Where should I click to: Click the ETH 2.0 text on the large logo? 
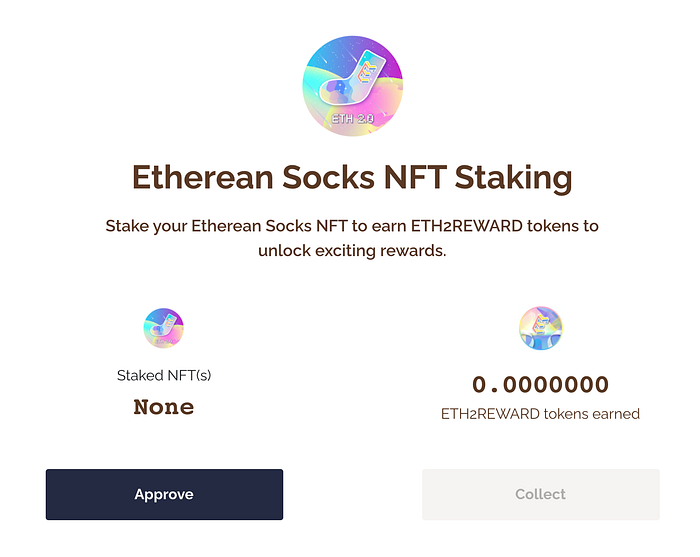pos(353,119)
